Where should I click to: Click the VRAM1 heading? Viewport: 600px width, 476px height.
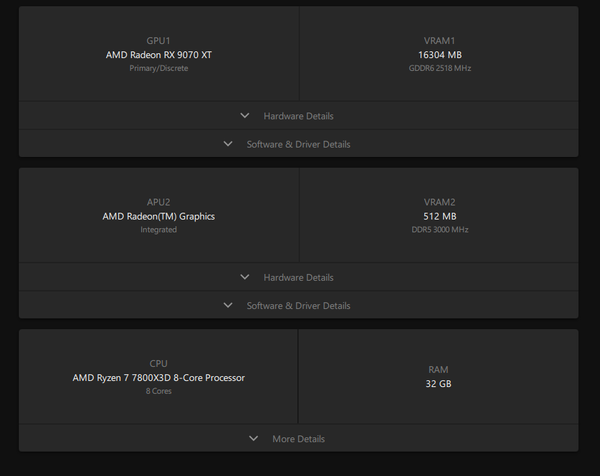(x=440, y=40)
